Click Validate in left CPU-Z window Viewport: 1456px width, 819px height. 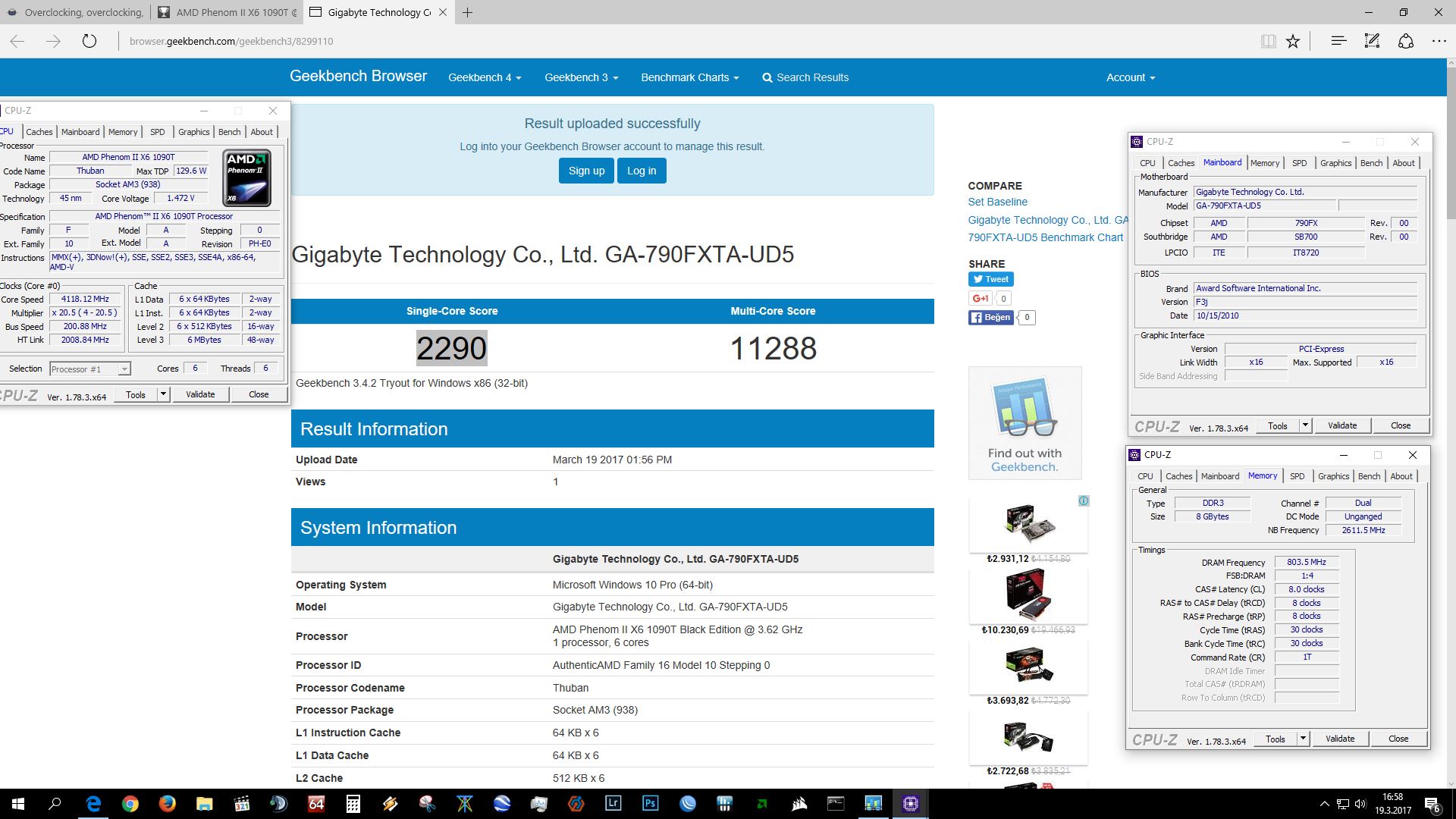click(200, 394)
